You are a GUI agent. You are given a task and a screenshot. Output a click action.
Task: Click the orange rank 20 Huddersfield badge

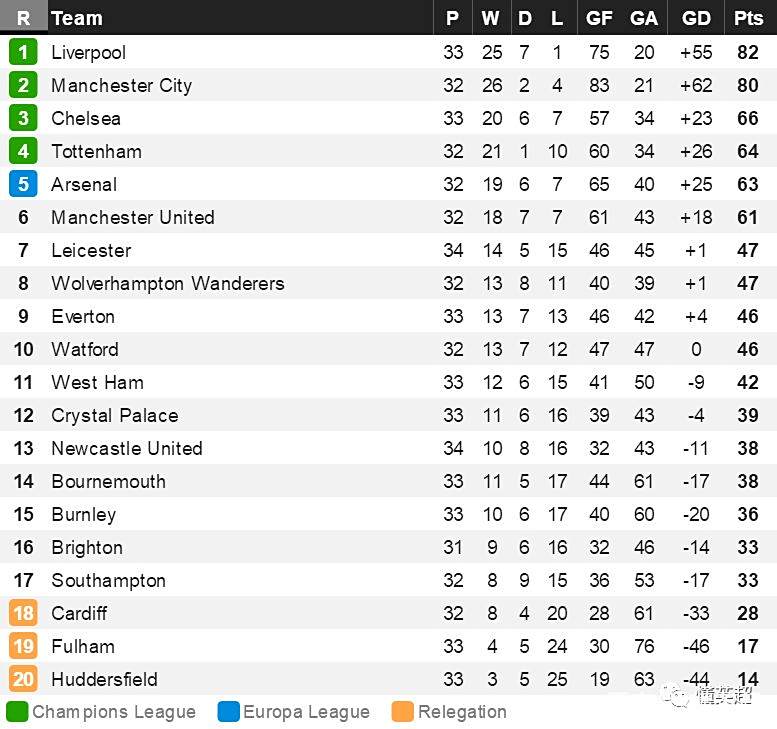(x=23, y=679)
